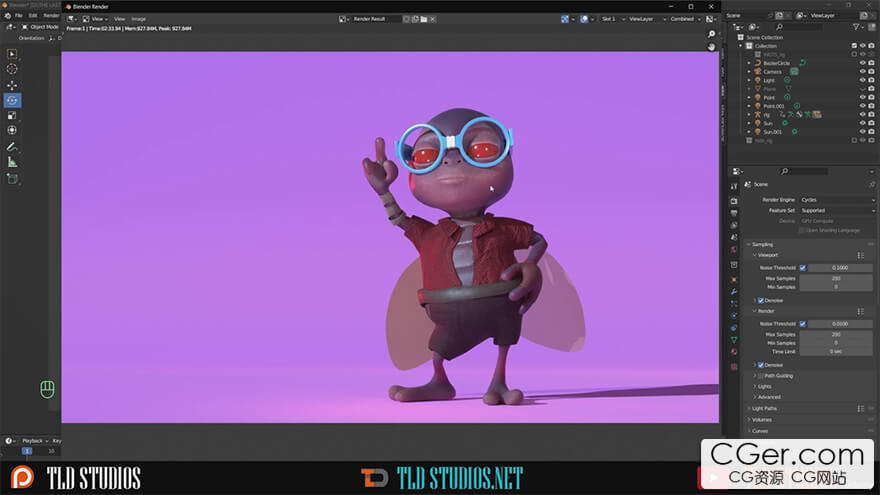Open the File menu
This screenshot has width=880, height=495.
click(19, 16)
